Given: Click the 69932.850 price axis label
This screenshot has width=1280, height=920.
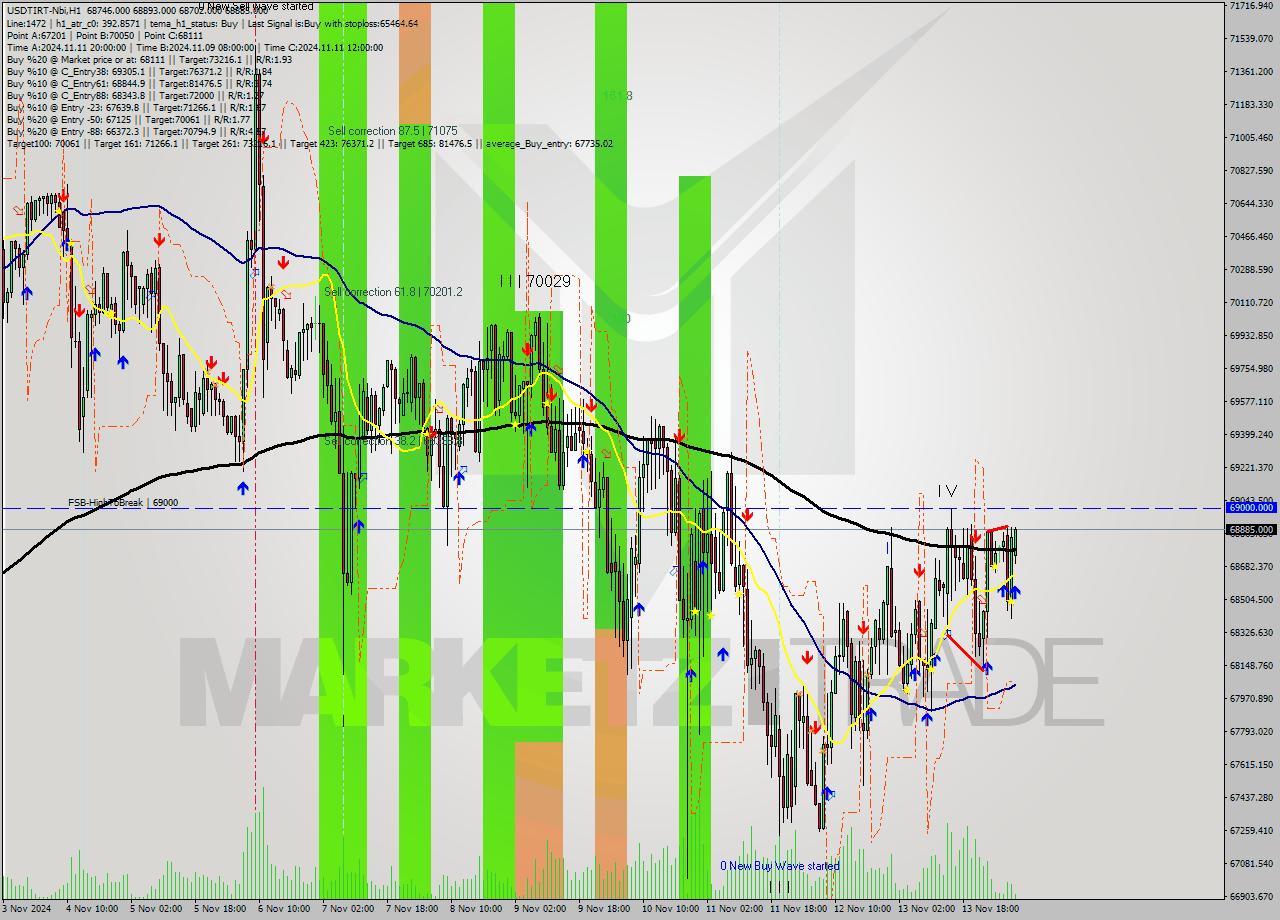Looking at the screenshot, I should 1251,336.
